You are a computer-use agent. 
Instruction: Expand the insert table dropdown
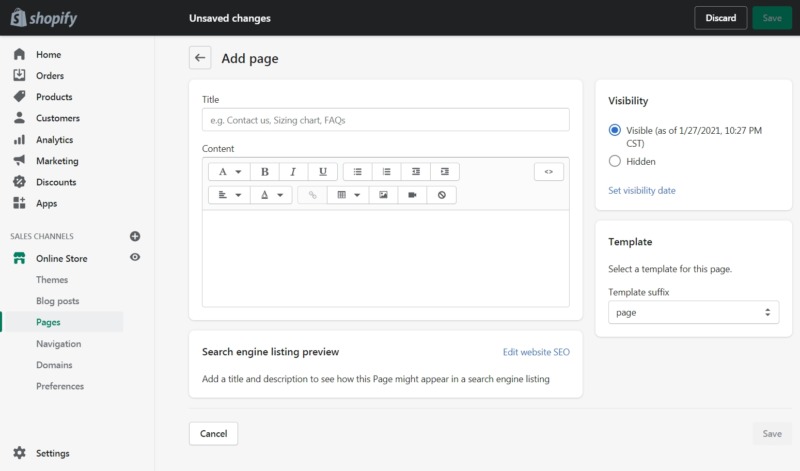[347, 195]
